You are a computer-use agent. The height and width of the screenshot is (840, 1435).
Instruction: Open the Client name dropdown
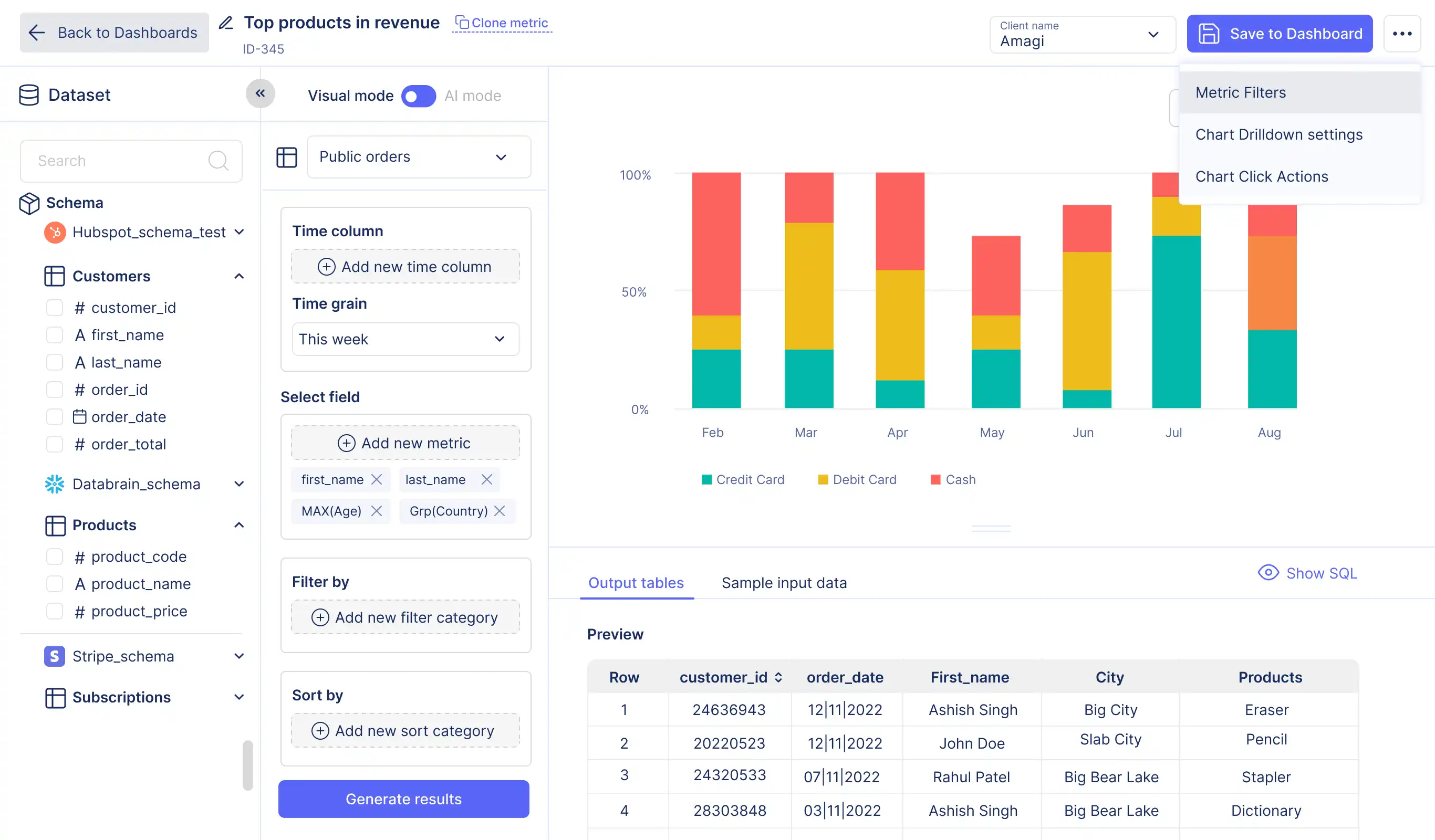[x=1083, y=34]
